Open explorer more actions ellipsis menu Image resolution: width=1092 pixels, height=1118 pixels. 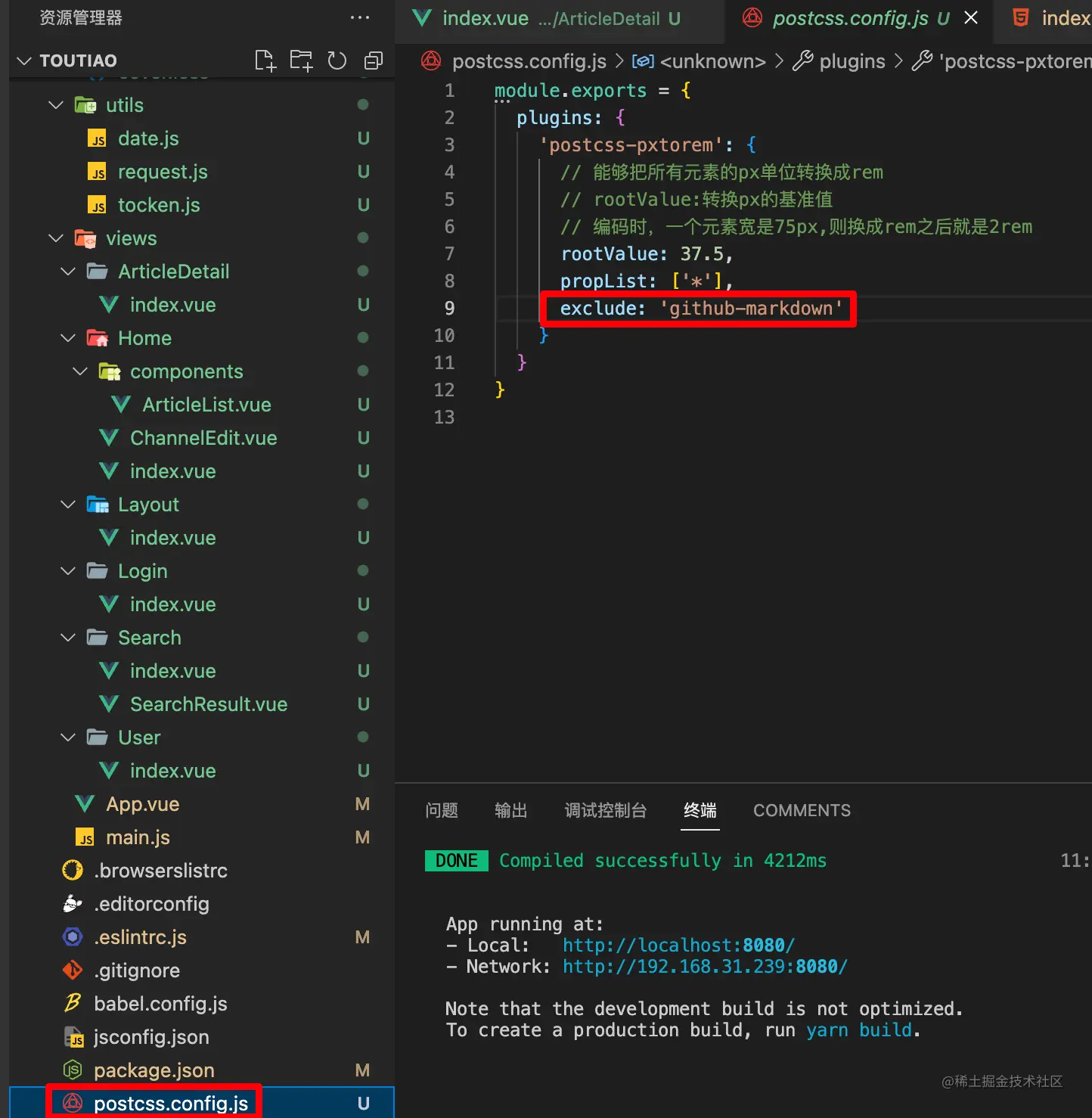360,17
